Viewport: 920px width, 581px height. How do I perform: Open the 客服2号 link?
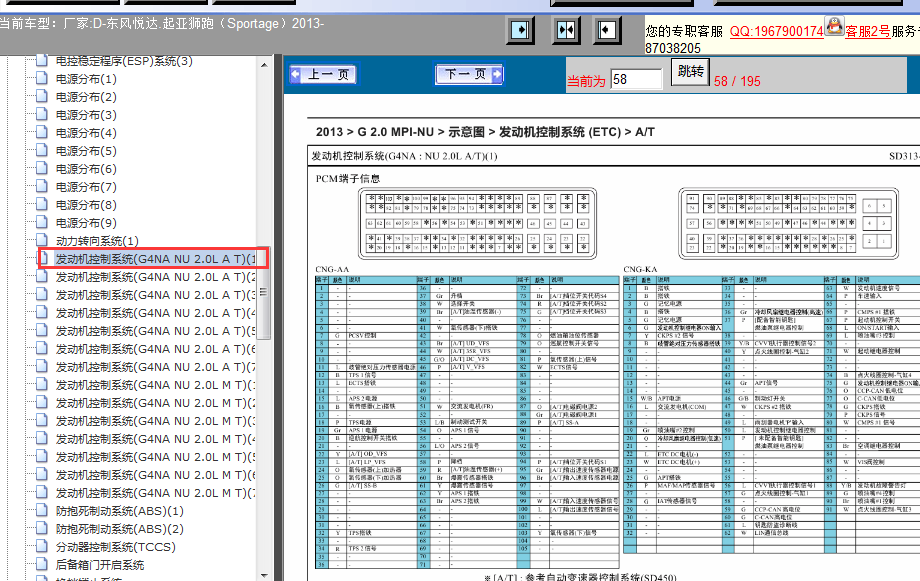[867, 32]
